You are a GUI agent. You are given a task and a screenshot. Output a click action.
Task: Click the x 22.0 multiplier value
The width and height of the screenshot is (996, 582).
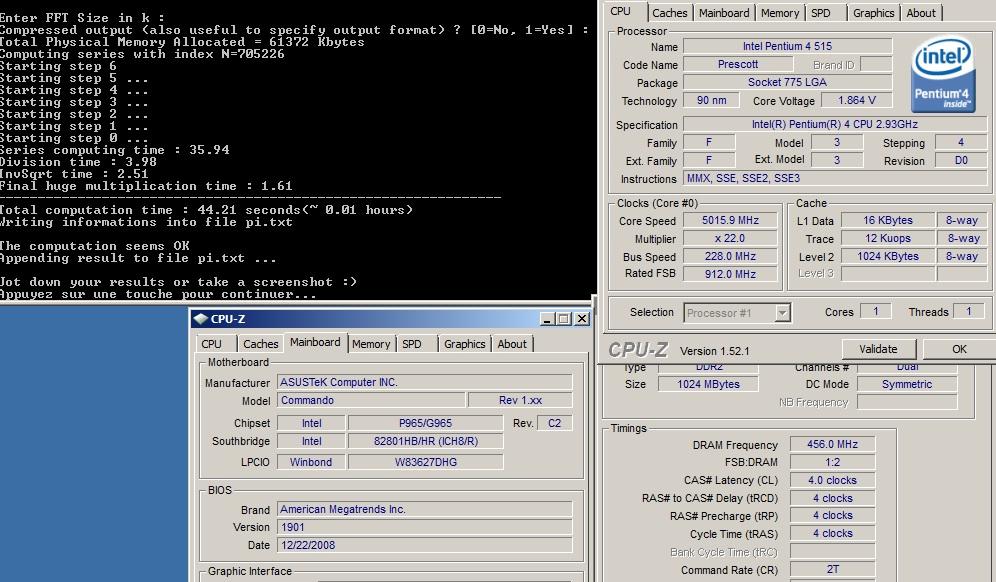730,238
